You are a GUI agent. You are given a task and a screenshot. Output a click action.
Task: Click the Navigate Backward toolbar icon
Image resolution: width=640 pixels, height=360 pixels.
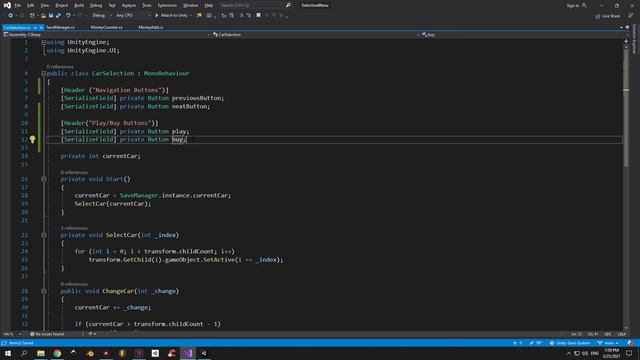pyautogui.click(x=10, y=16)
